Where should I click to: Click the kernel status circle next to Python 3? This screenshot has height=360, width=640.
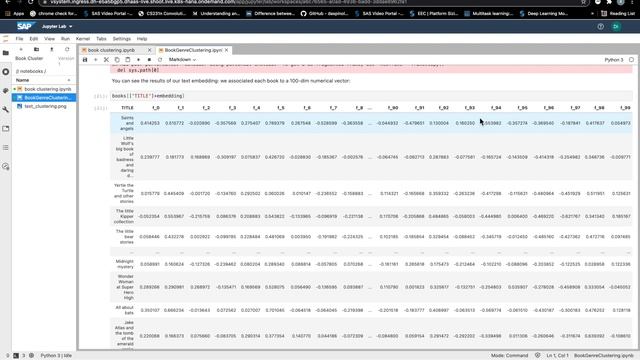pos(631,60)
